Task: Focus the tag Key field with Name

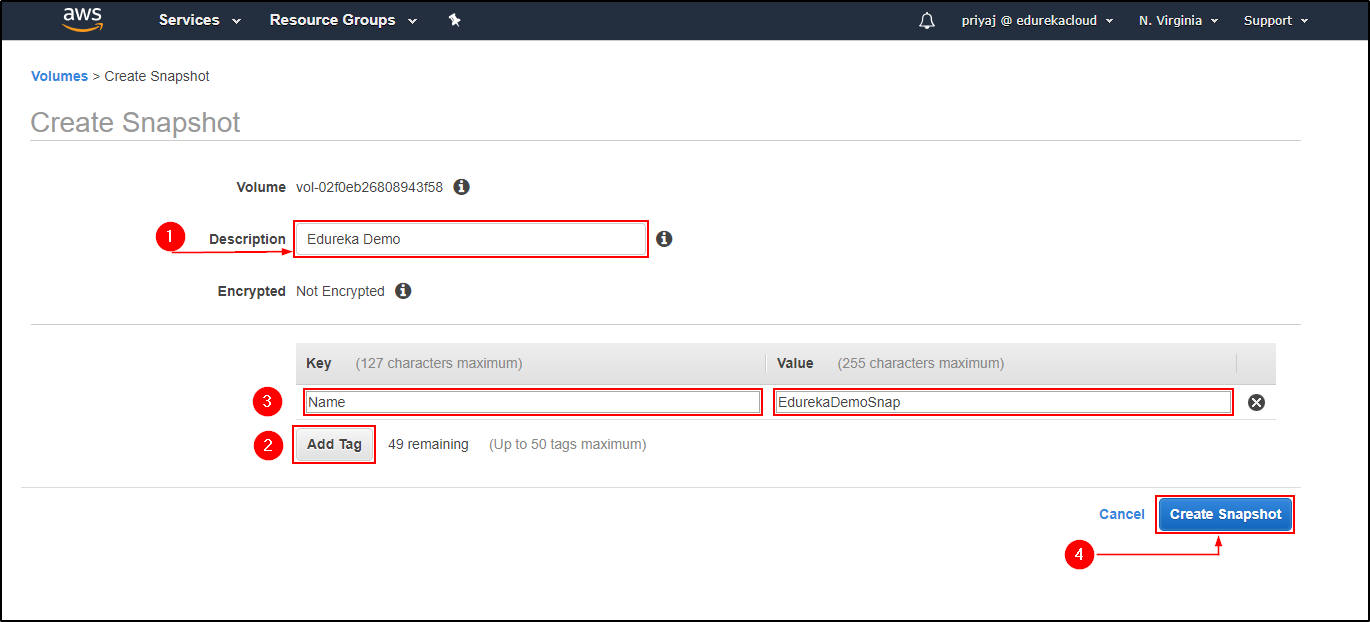Action: click(533, 402)
